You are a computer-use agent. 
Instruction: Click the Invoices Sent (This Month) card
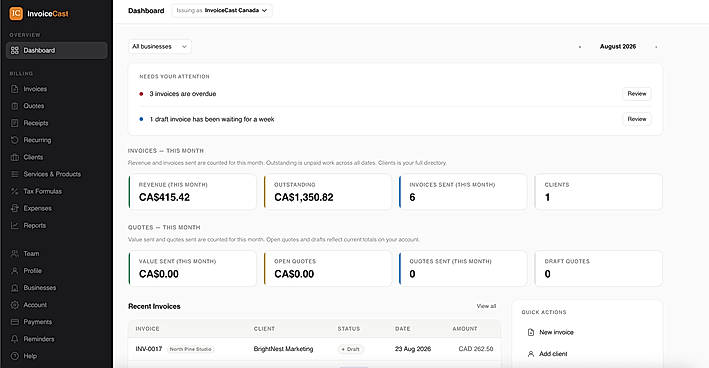463,192
